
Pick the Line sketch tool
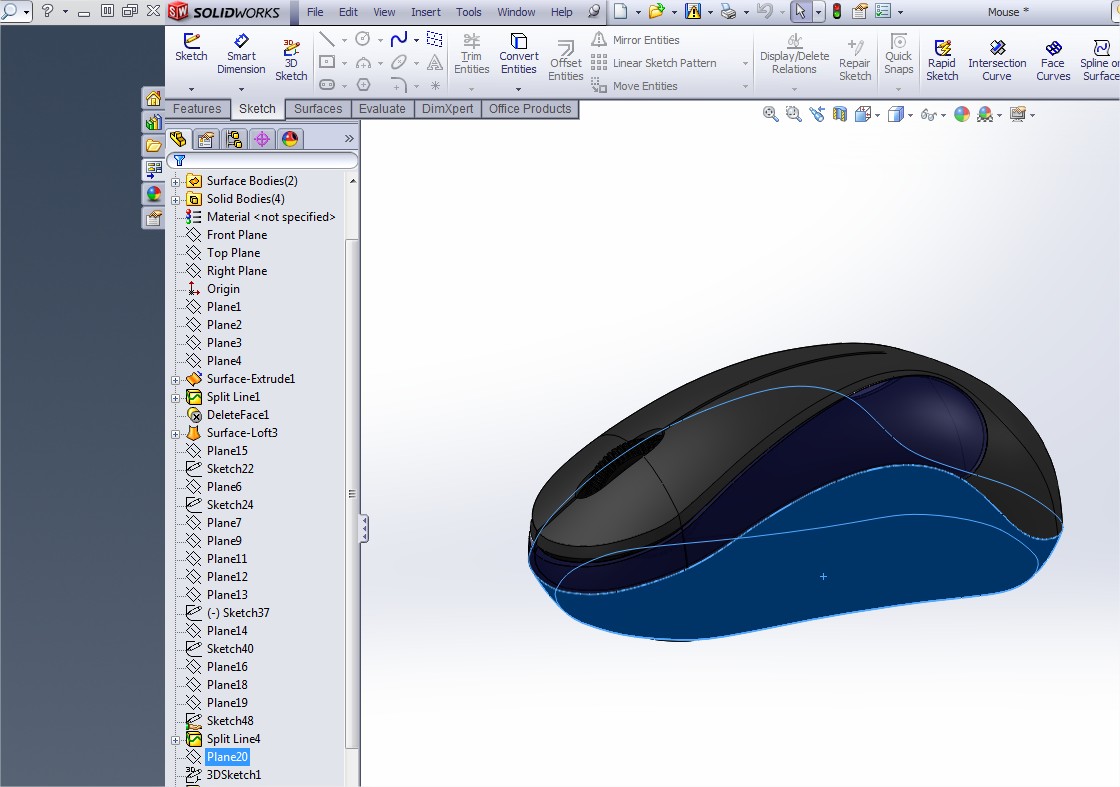tap(327, 39)
